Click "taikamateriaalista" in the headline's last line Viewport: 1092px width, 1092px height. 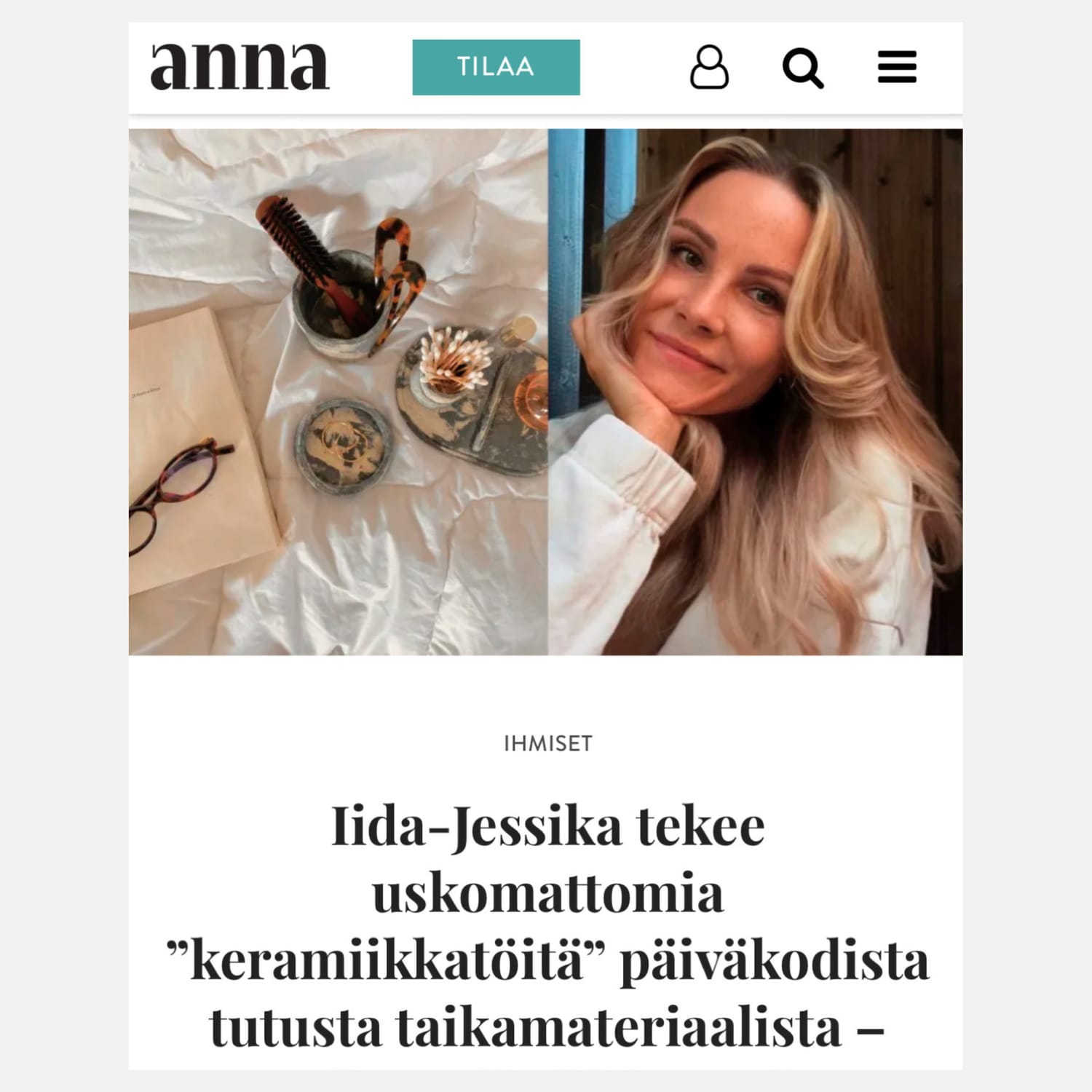point(619,1028)
